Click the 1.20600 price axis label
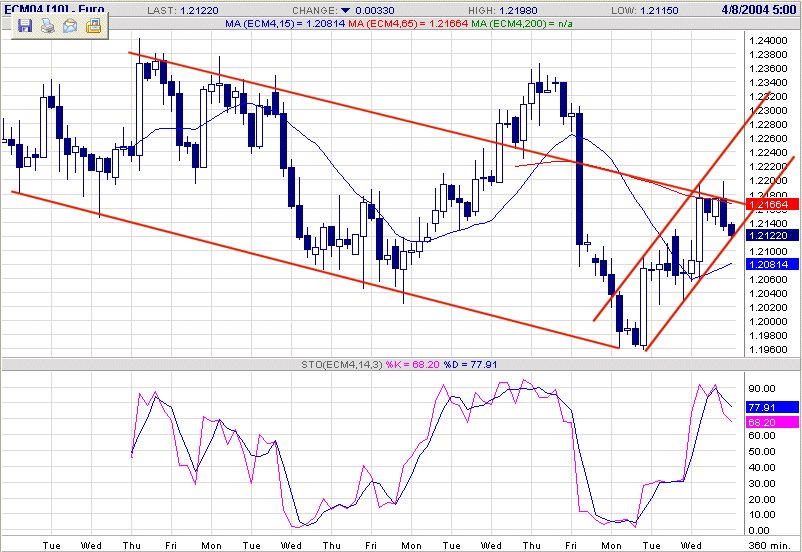This screenshot has width=802, height=552. (x=768, y=279)
